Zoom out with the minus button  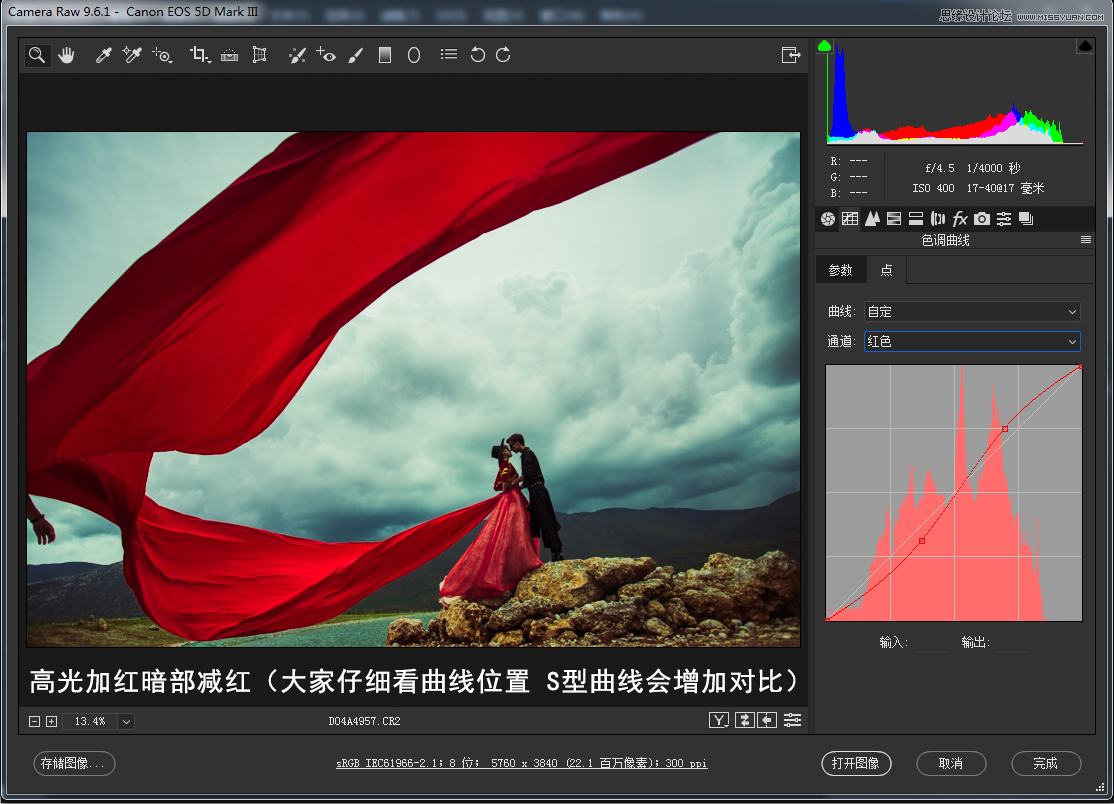(34, 722)
